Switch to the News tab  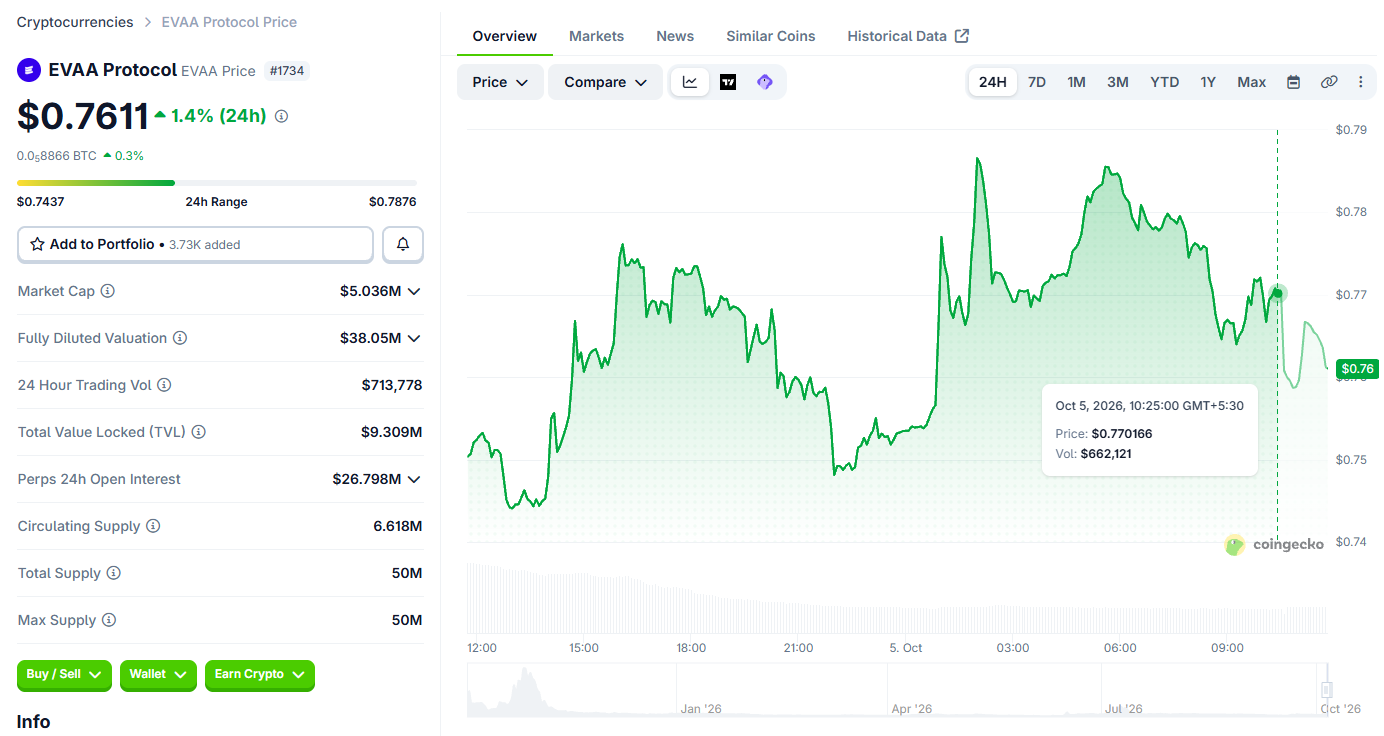click(x=675, y=36)
